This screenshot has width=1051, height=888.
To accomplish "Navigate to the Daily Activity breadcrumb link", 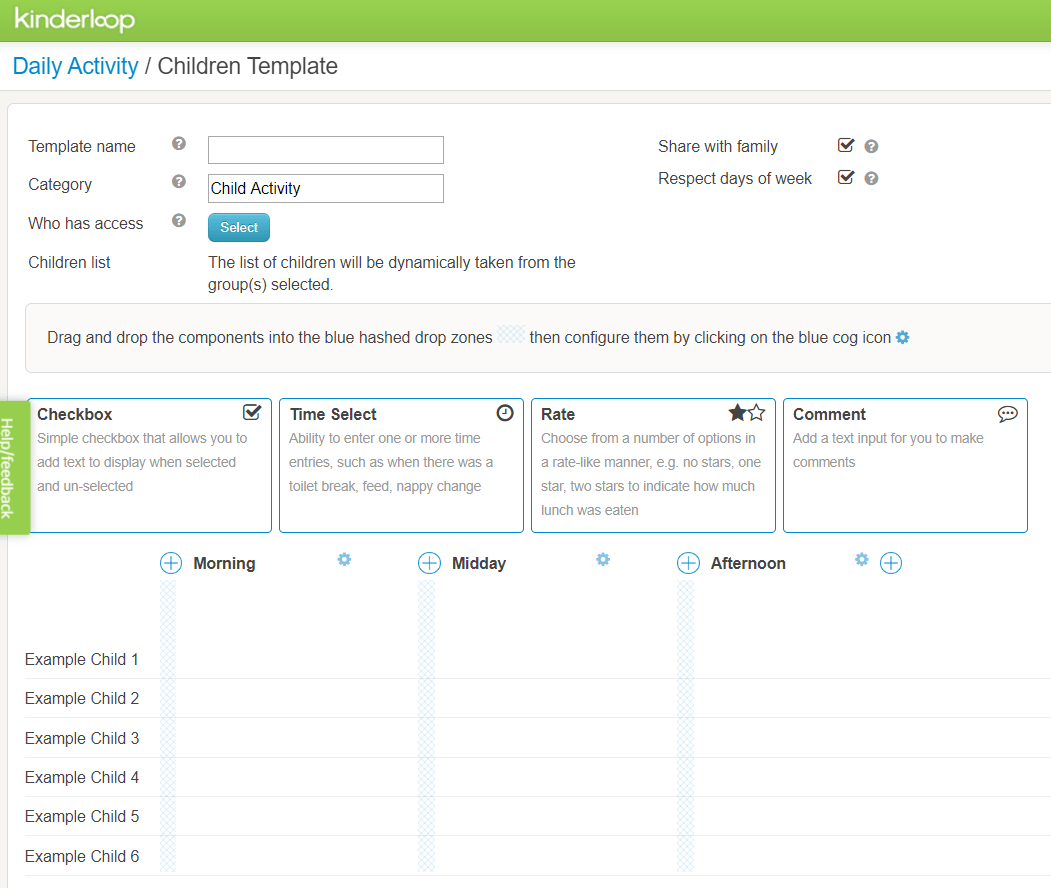I will 75,65.
